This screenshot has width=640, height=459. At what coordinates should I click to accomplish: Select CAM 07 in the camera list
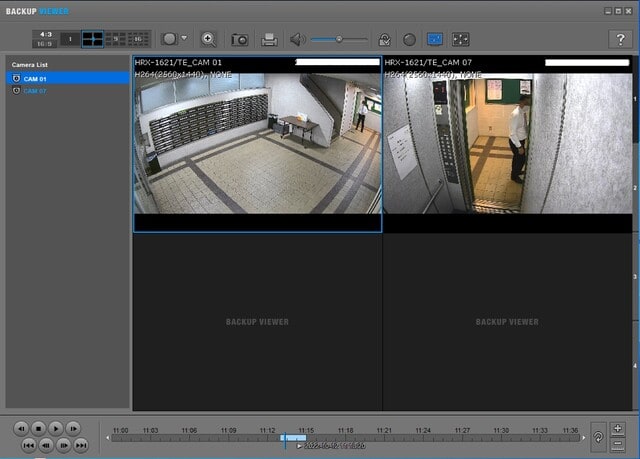click(36, 91)
